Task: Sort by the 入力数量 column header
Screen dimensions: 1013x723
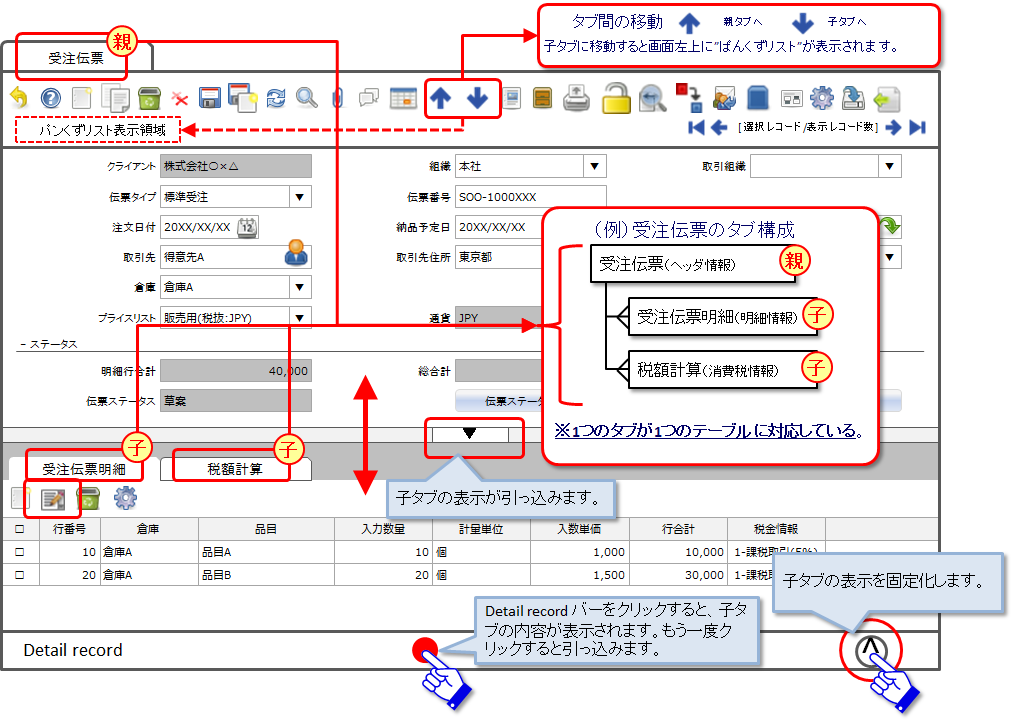Action: pyautogui.click(x=383, y=529)
